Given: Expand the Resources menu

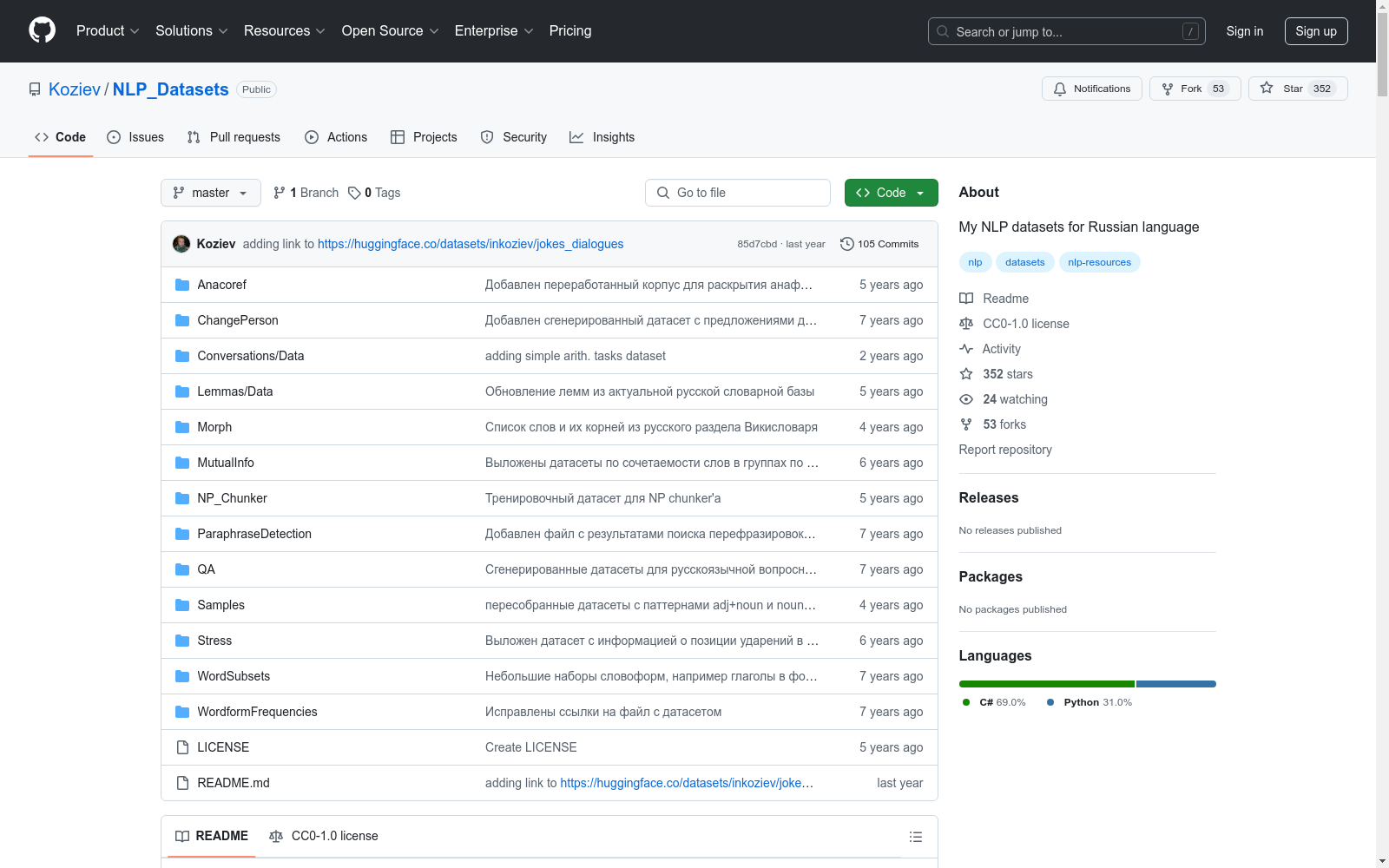Looking at the screenshot, I should pos(285,30).
